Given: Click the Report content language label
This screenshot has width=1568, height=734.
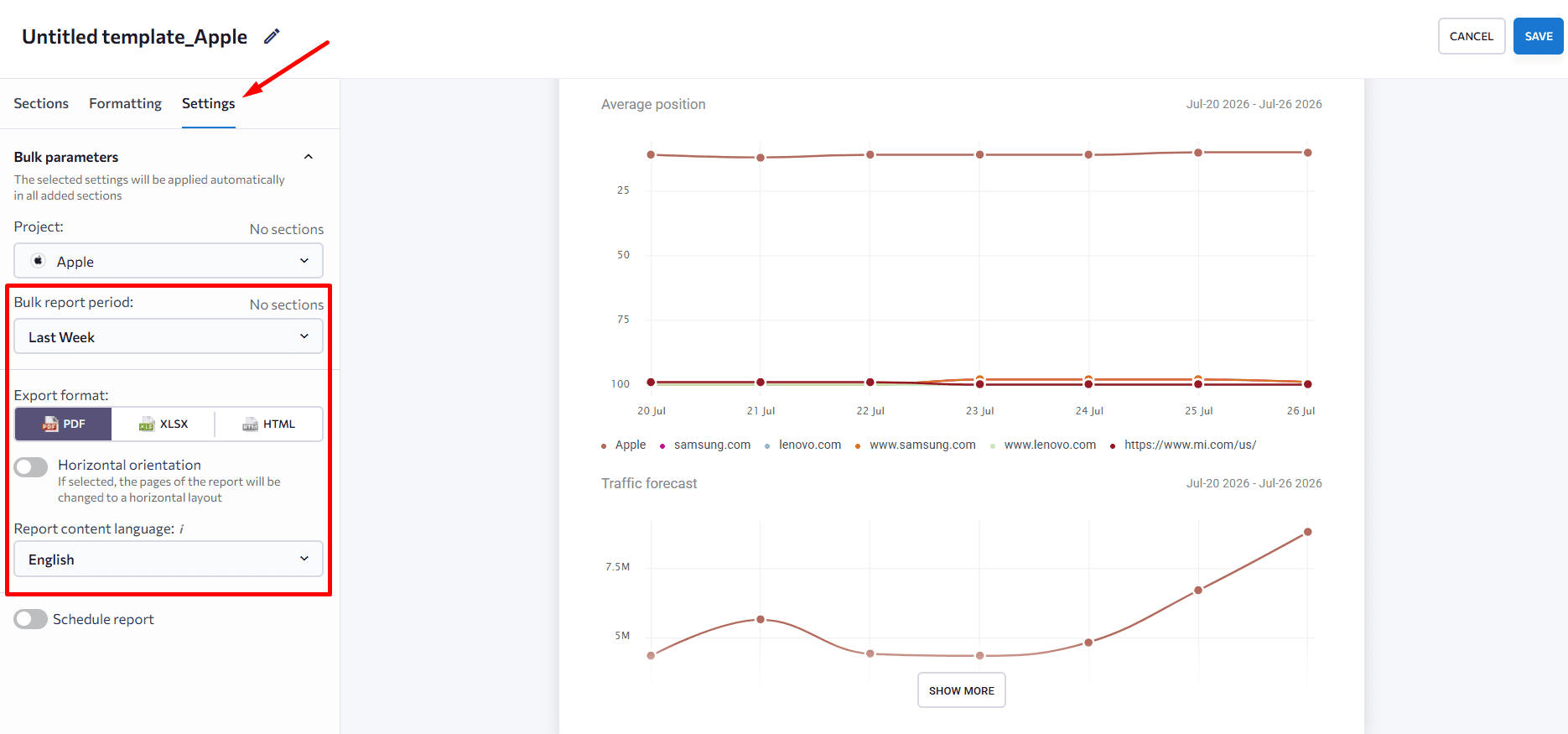Looking at the screenshot, I should [94, 528].
